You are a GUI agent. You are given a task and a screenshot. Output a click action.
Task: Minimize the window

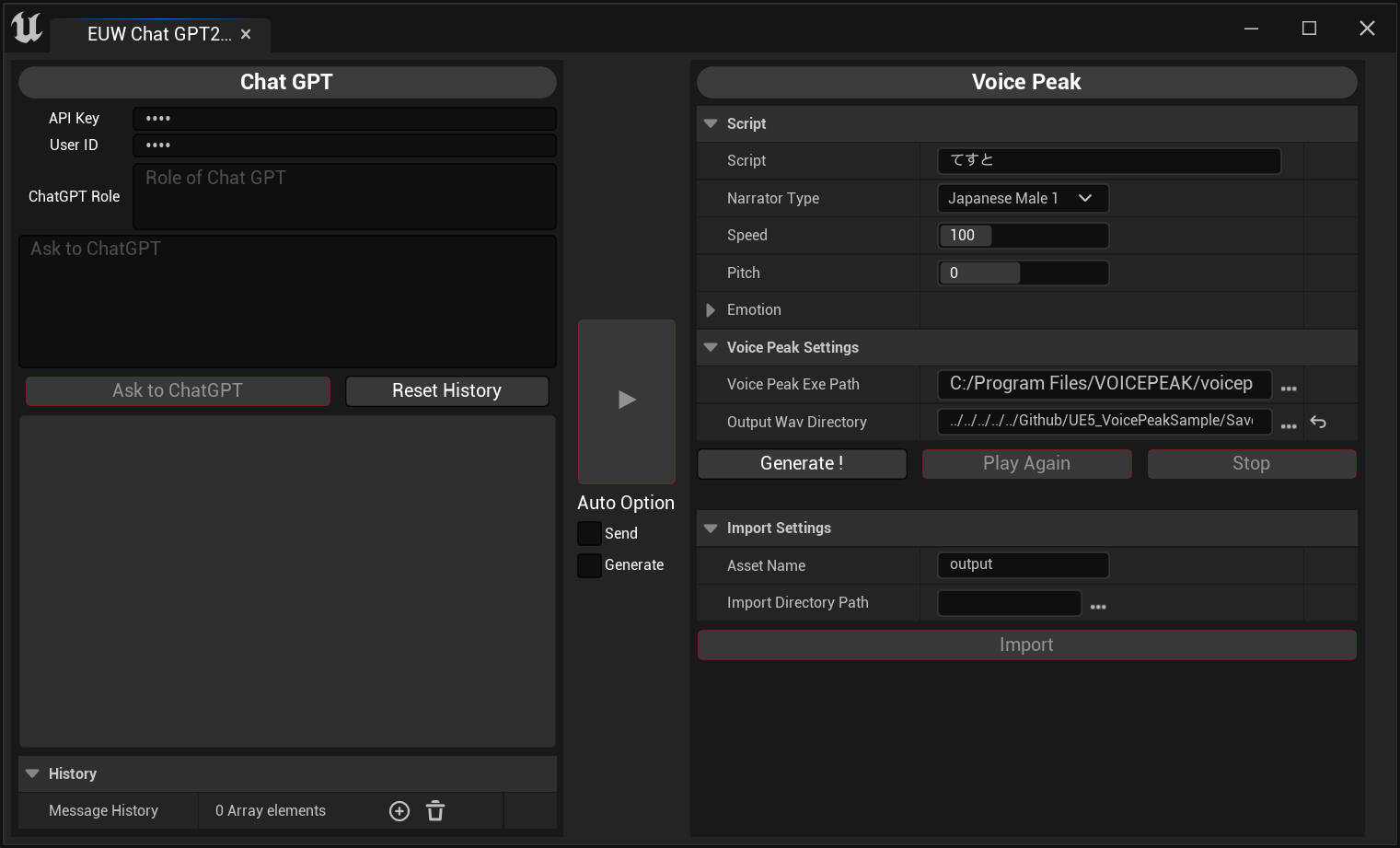tap(1251, 29)
